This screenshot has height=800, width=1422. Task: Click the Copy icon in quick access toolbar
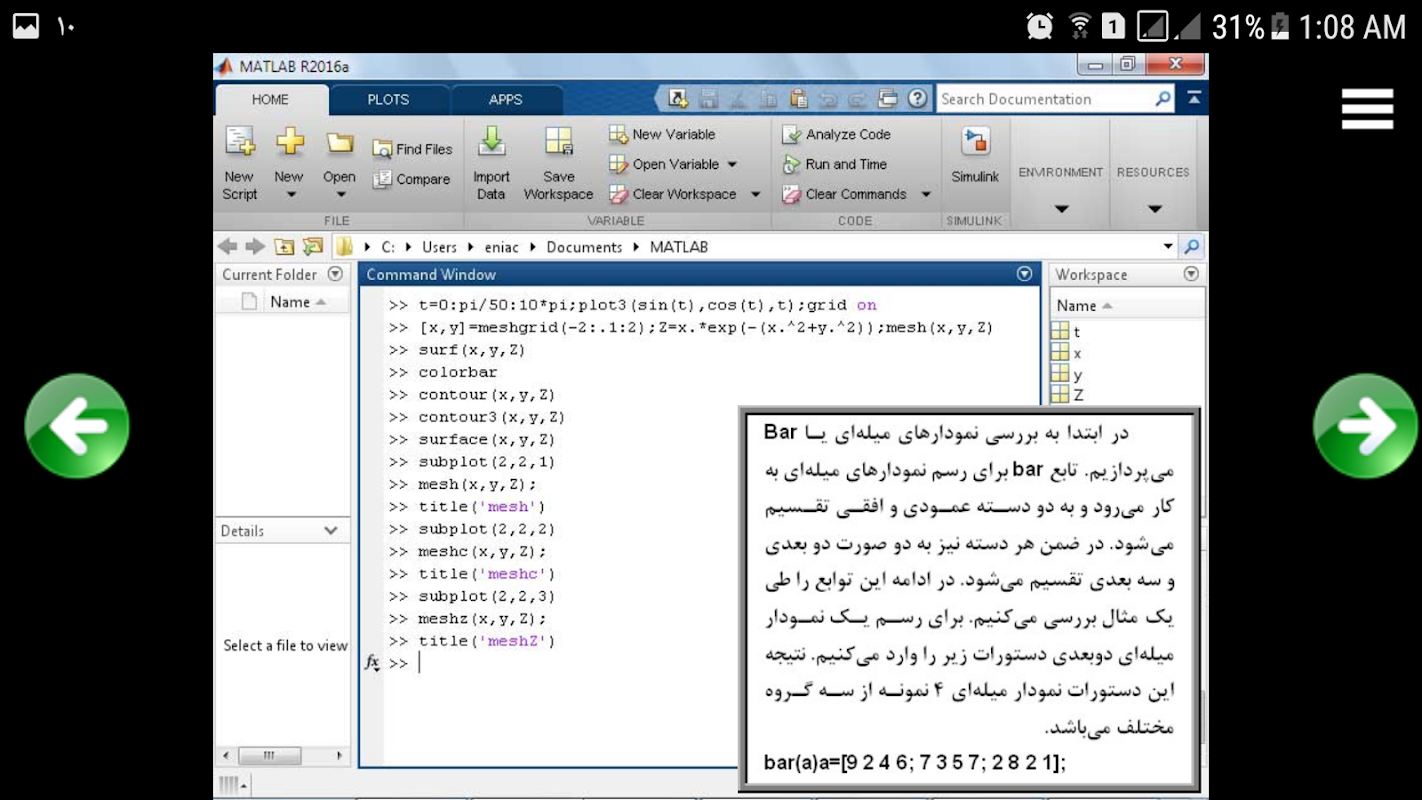pyautogui.click(x=768, y=99)
